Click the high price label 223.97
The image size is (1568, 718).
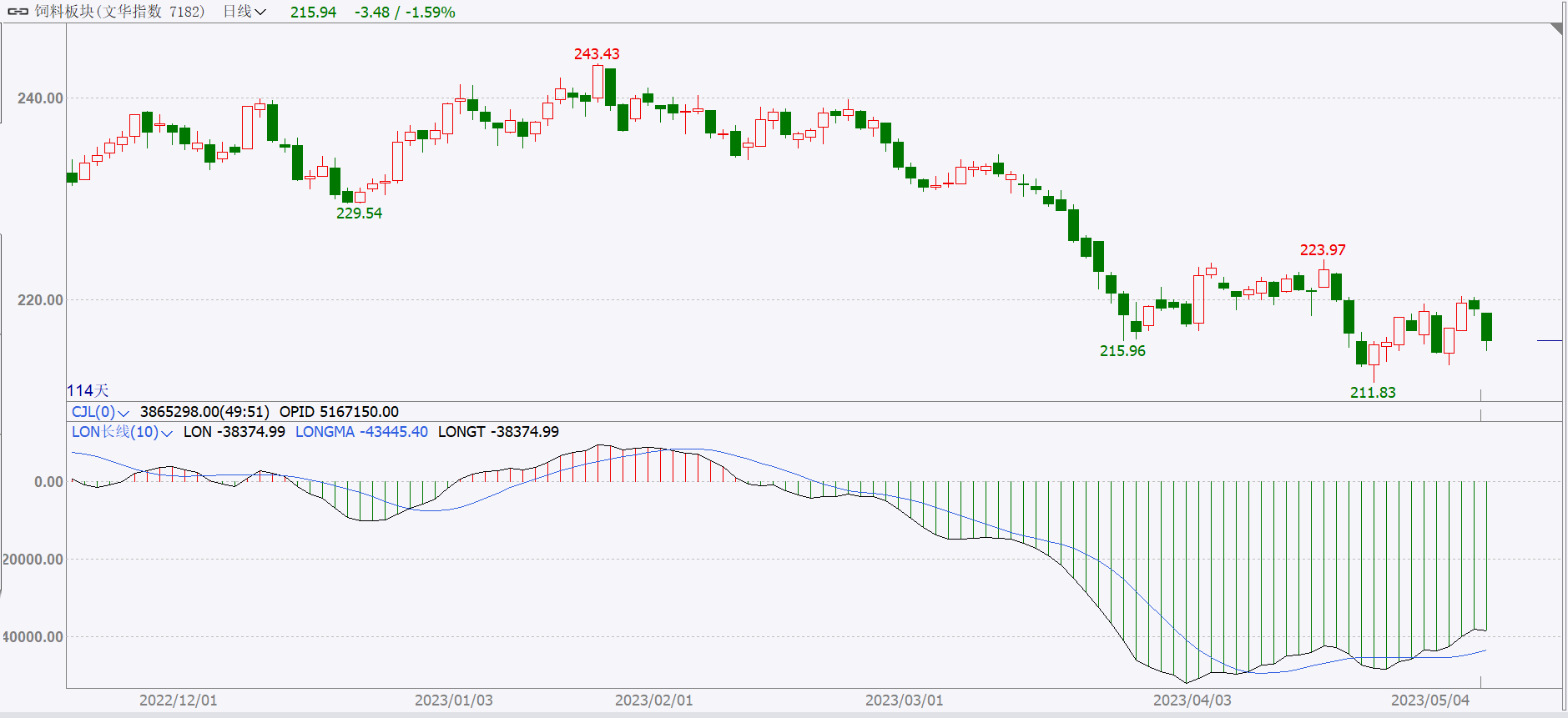[1323, 250]
